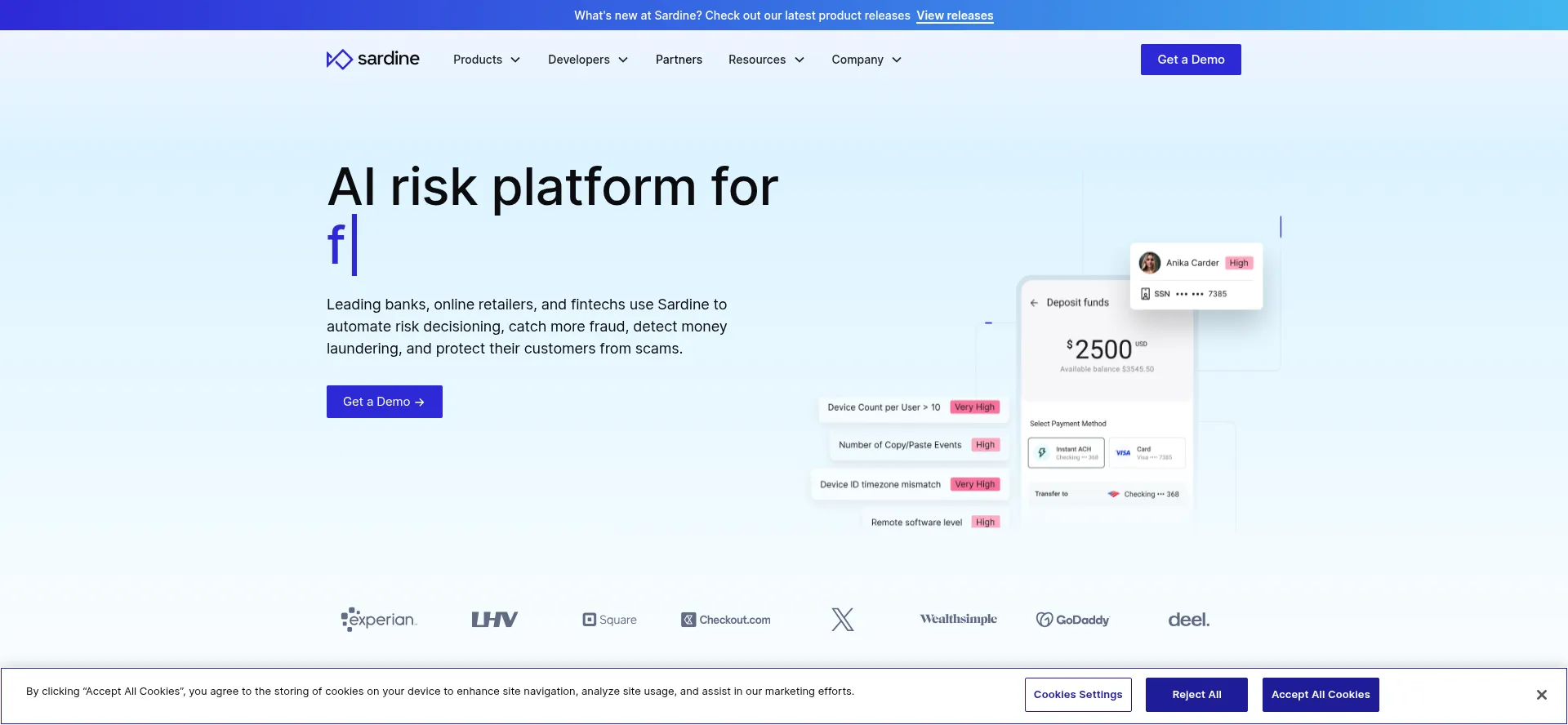Click the AI risk platform for heading
The height and width of the screenshot is (725, 1568).
click(x=553, y=187)
